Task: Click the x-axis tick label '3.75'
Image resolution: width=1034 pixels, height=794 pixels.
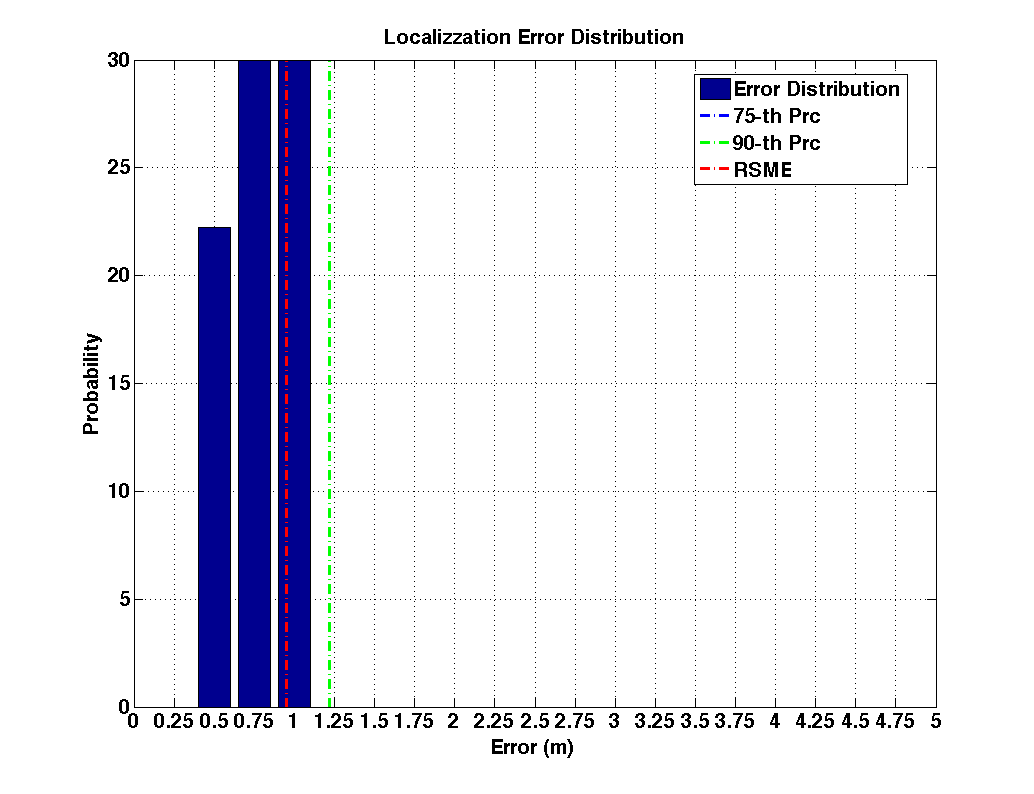Action: pyautogui.click(x=735, y=721)
